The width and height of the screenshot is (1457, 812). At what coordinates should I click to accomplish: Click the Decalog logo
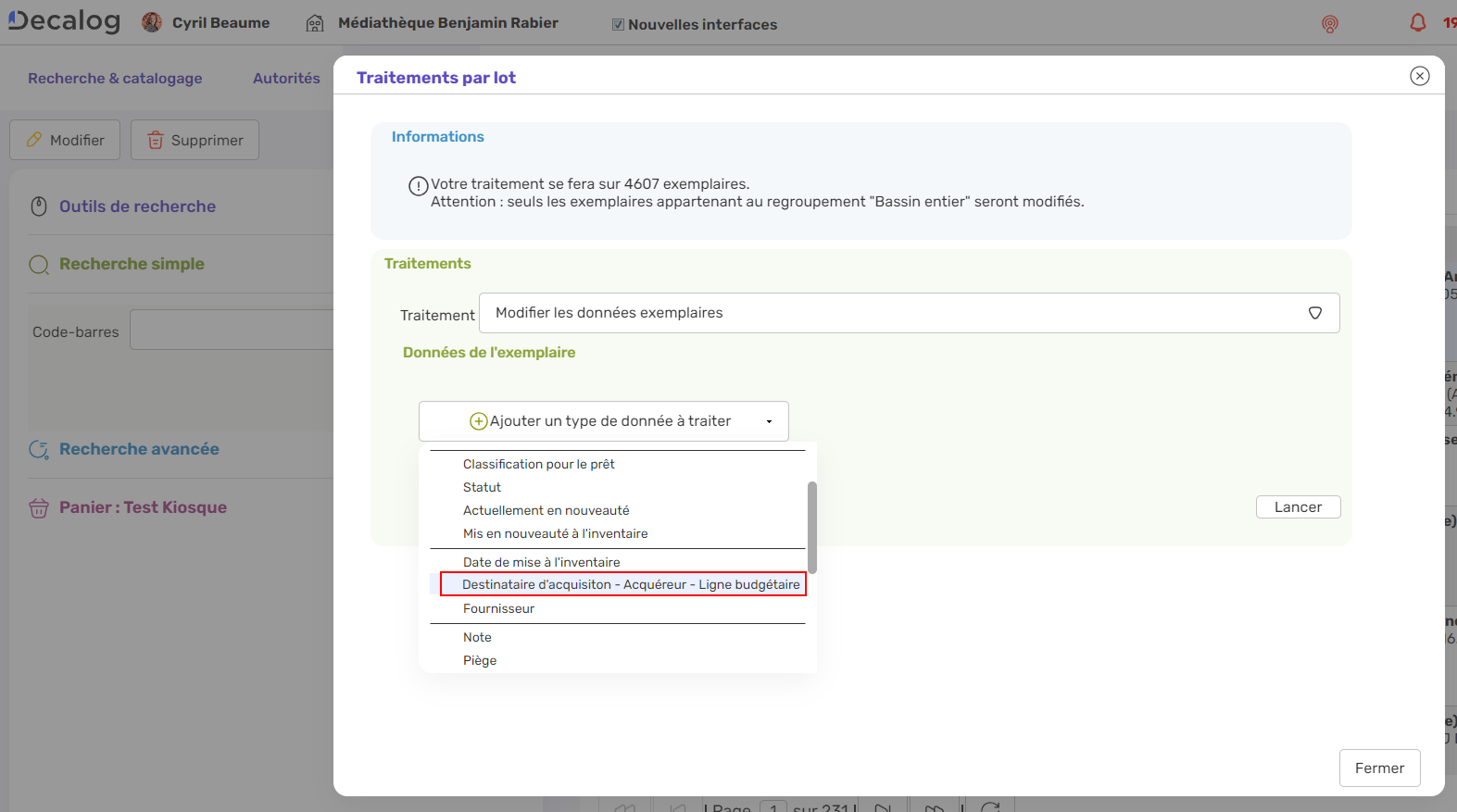click(x=64, y=21)
